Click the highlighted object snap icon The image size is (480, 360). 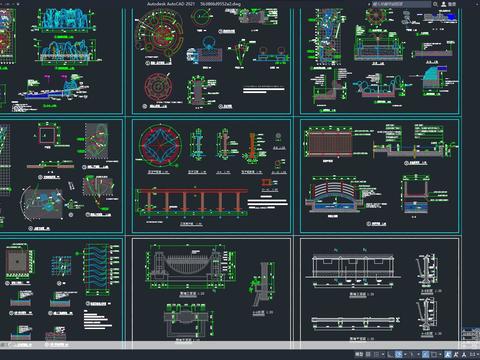[x=426, y=354]
